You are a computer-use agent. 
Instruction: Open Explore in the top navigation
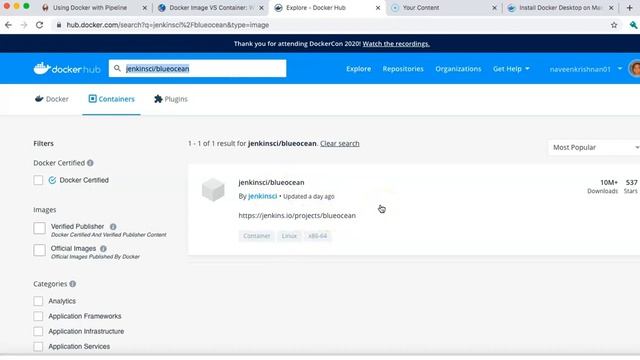(x=358, y=69)
